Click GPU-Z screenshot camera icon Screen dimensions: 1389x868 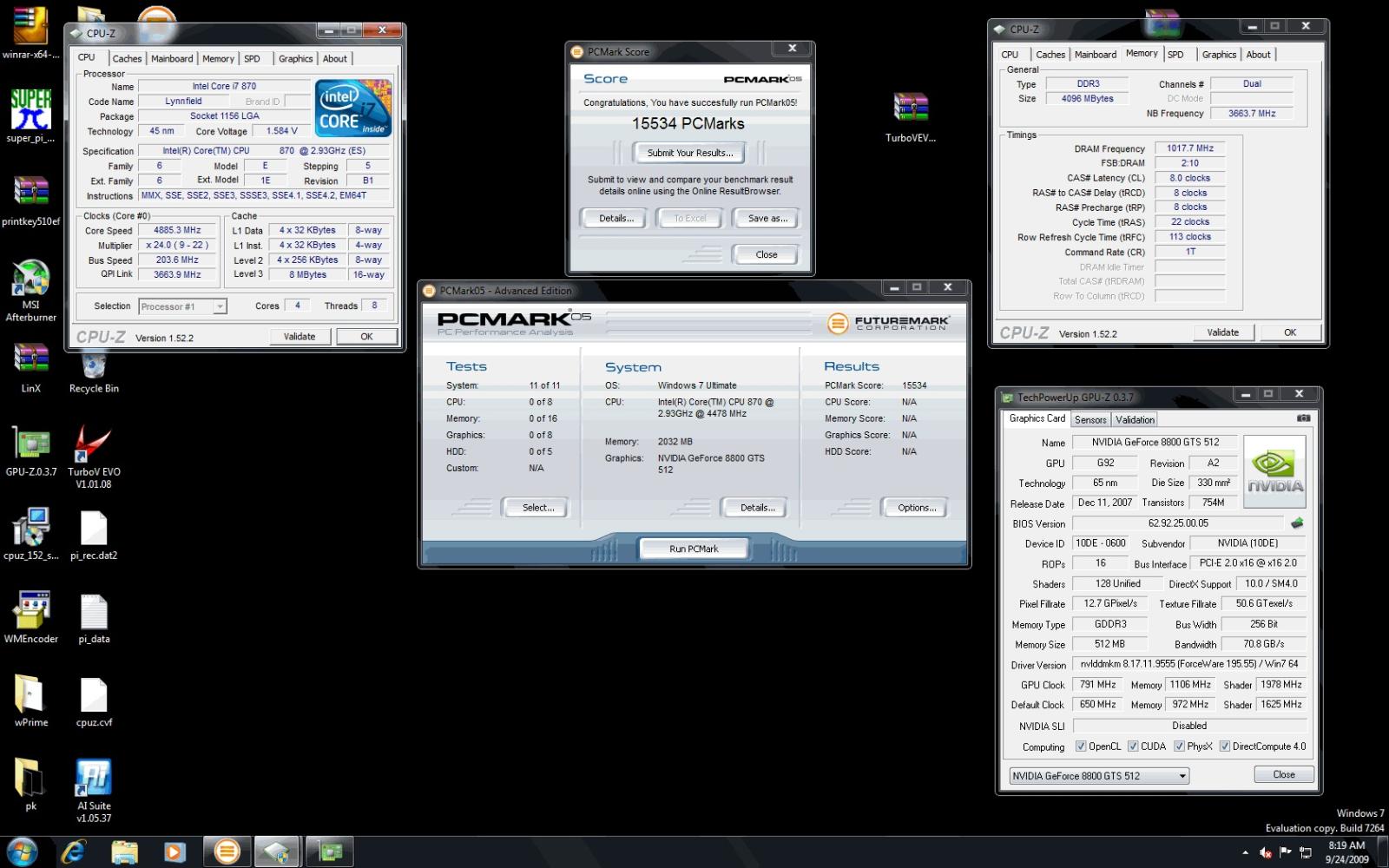pos(1303,418)
